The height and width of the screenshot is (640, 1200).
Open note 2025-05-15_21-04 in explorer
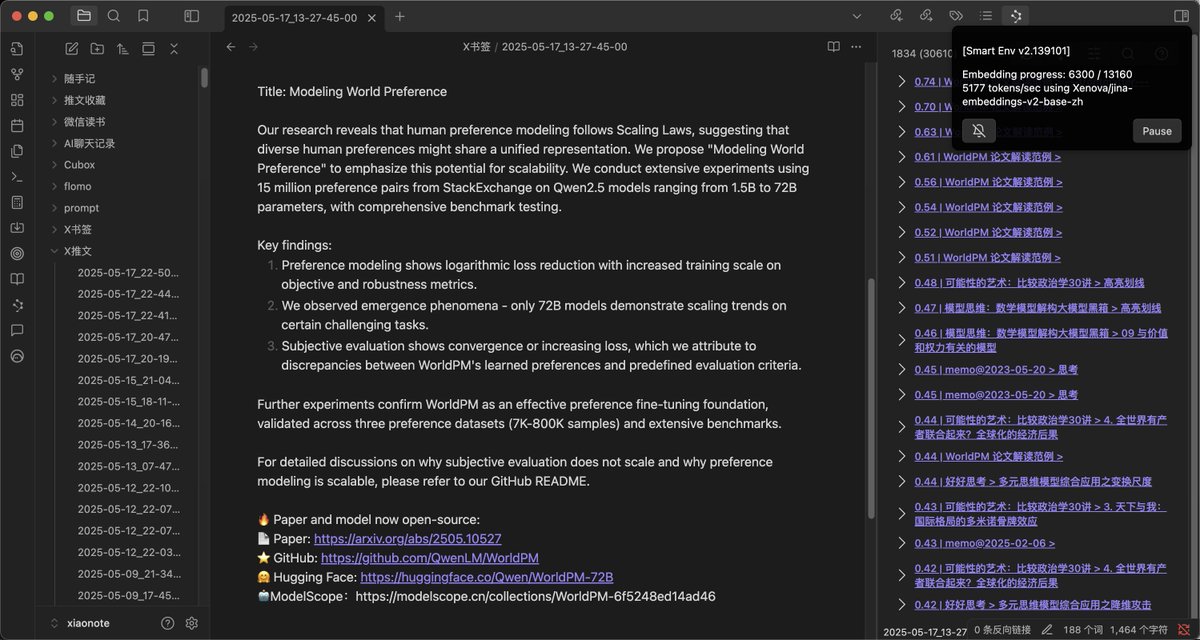[128, 380]
